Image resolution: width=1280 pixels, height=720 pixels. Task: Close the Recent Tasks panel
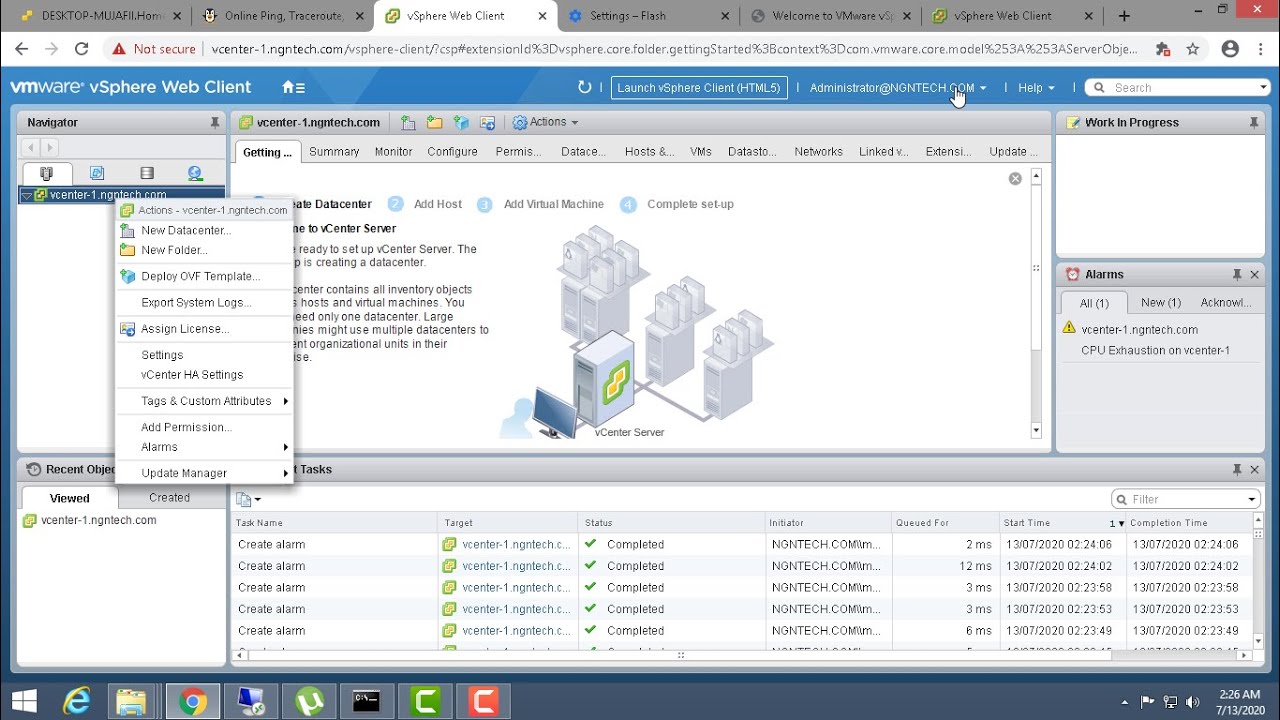1255,469
